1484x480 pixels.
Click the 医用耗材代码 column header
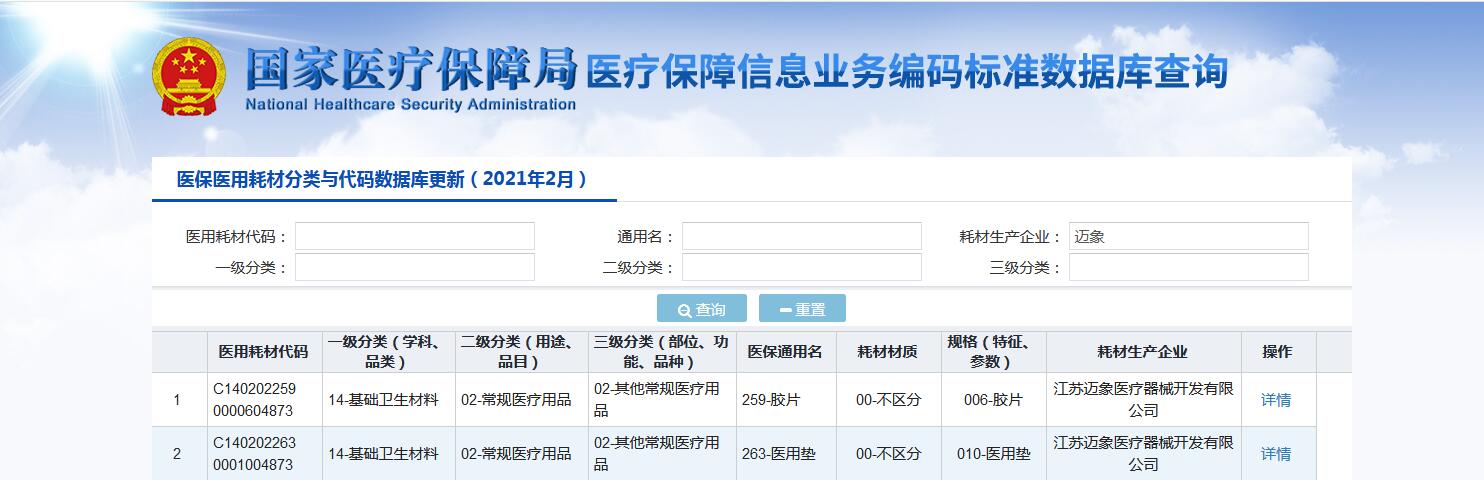click(x=264, y=352)
